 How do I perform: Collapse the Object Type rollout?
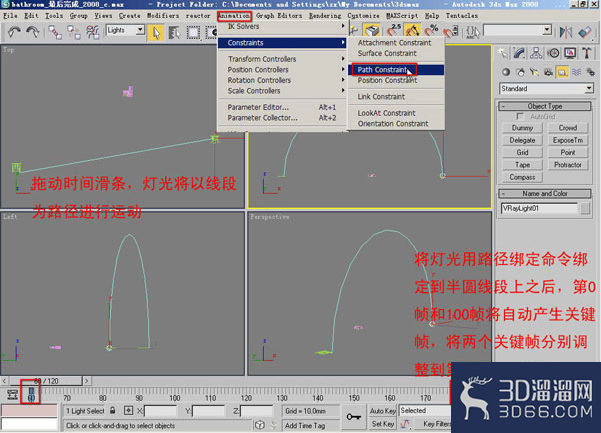(x=545, y=106)
